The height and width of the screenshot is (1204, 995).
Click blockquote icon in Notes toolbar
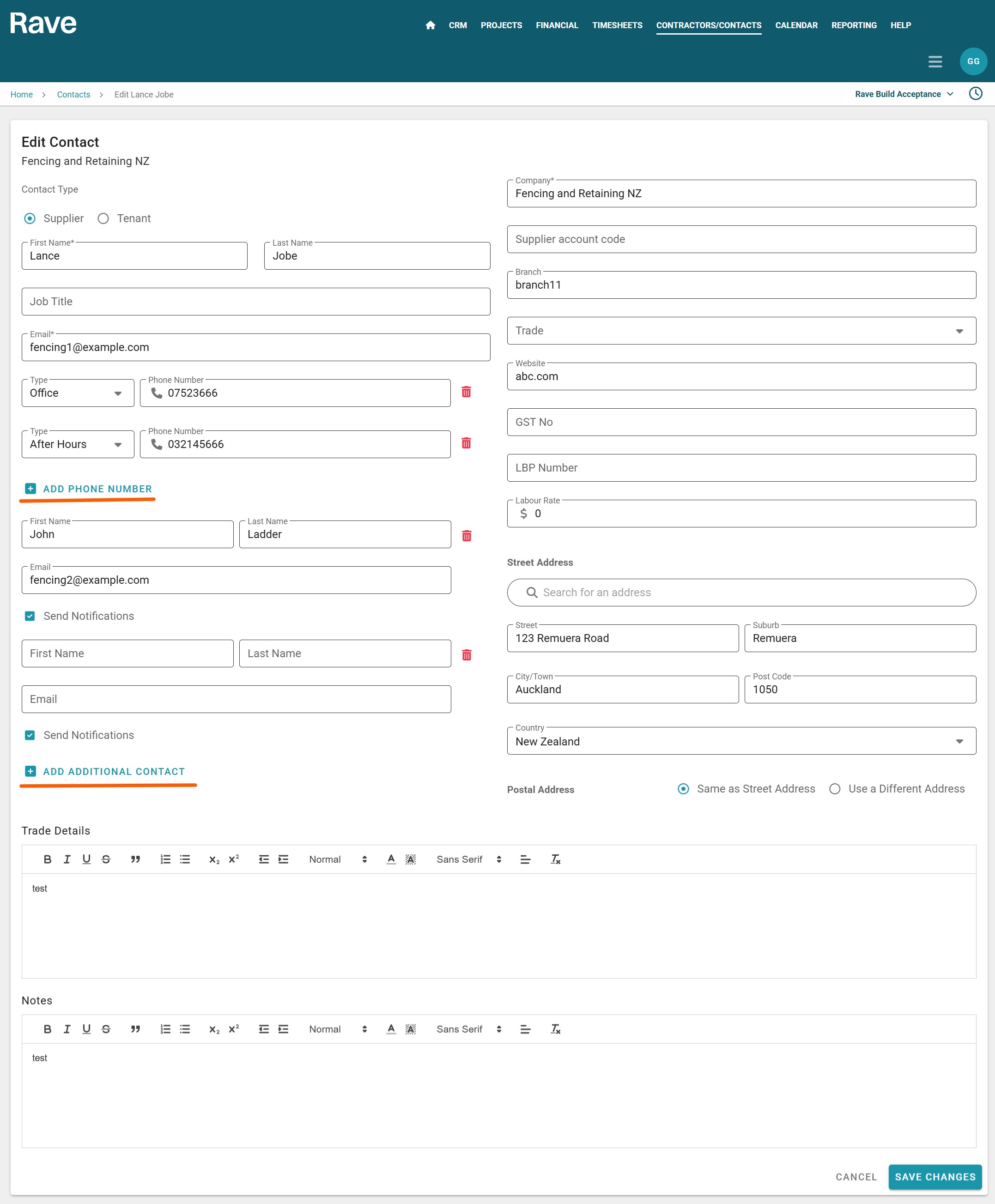(135, 1029)
